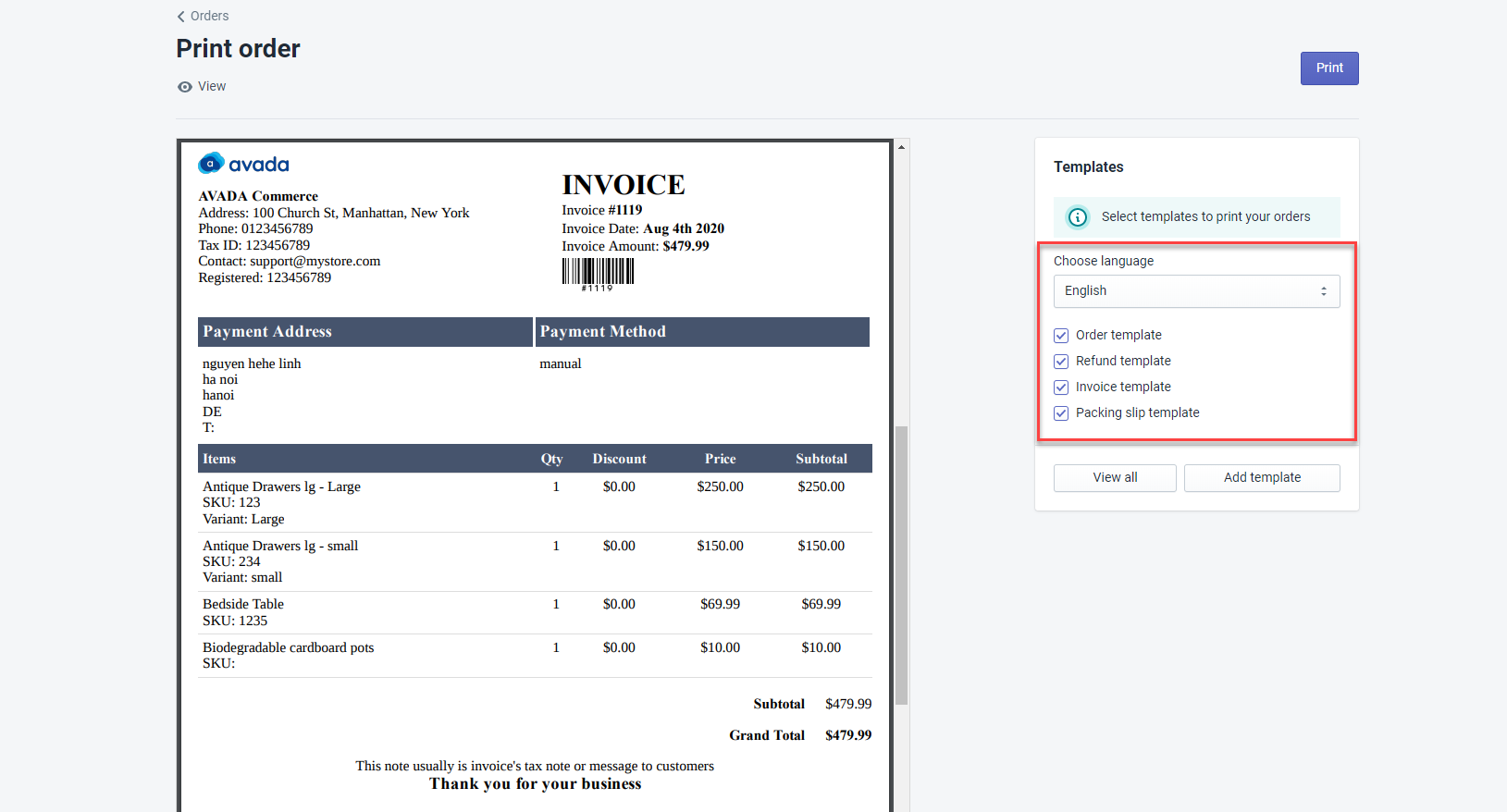Open the Choose language dropdown
Viewport: 1507px width, 812px height.
click(1196, 291)
